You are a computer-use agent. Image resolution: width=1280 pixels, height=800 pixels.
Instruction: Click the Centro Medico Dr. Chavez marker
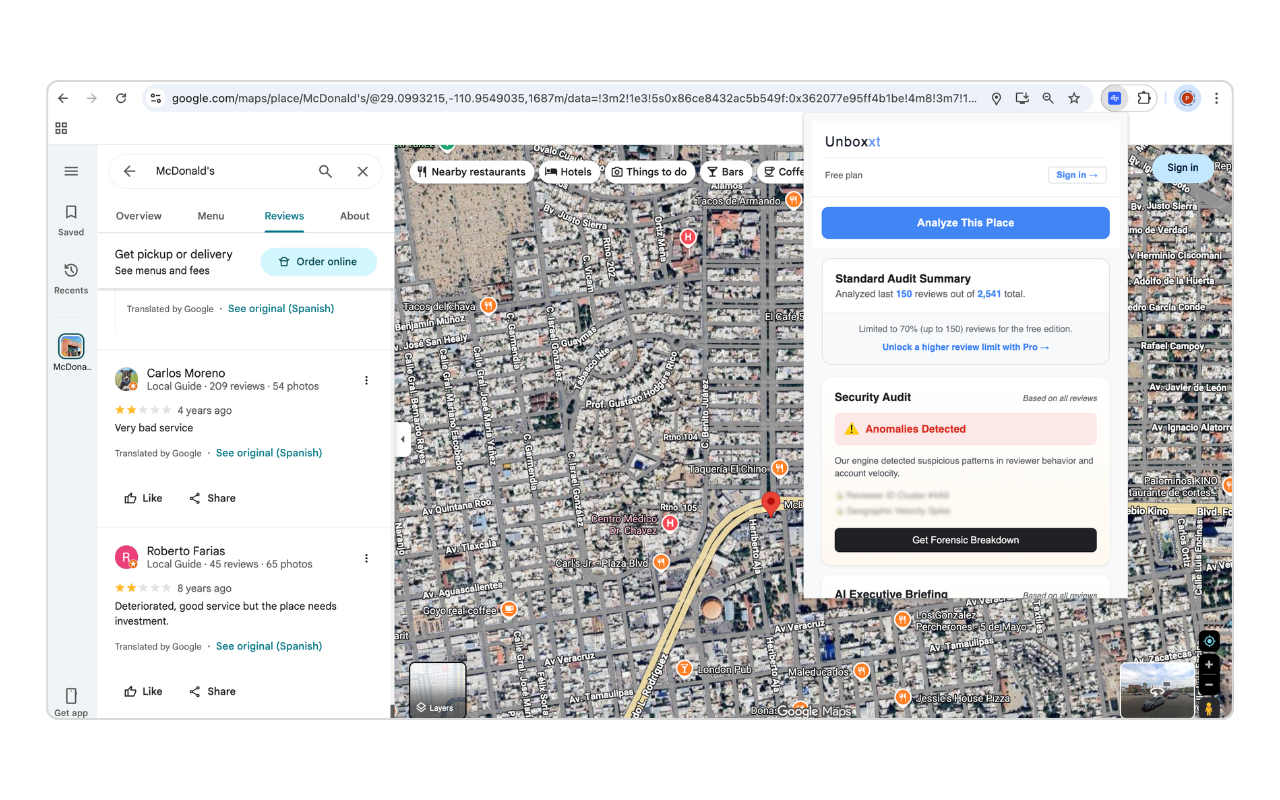point(670,523)
